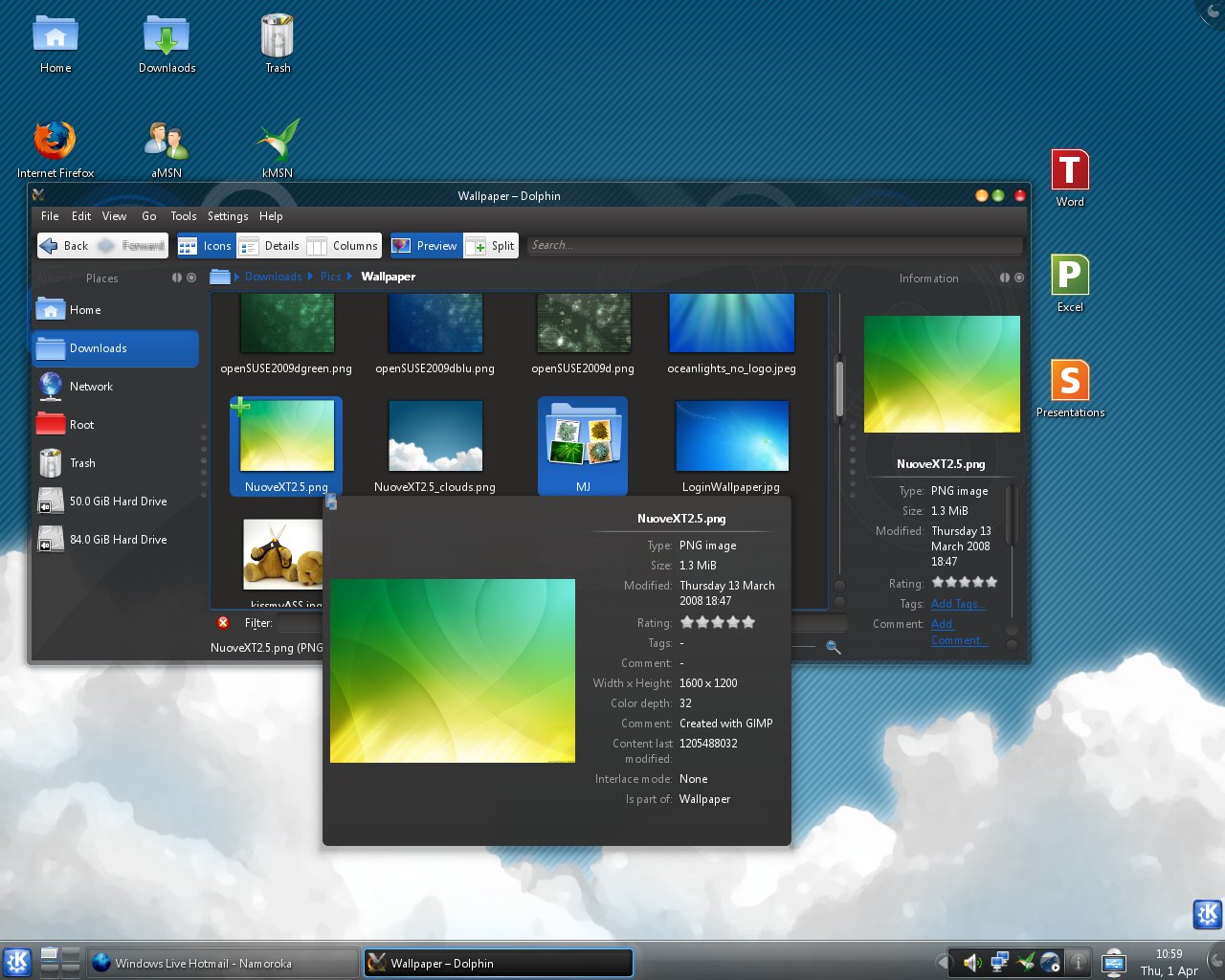The width and height of the screenshot is (1225, 980).
Task: Set rating stars in Information panel
Action: [965, 582]
